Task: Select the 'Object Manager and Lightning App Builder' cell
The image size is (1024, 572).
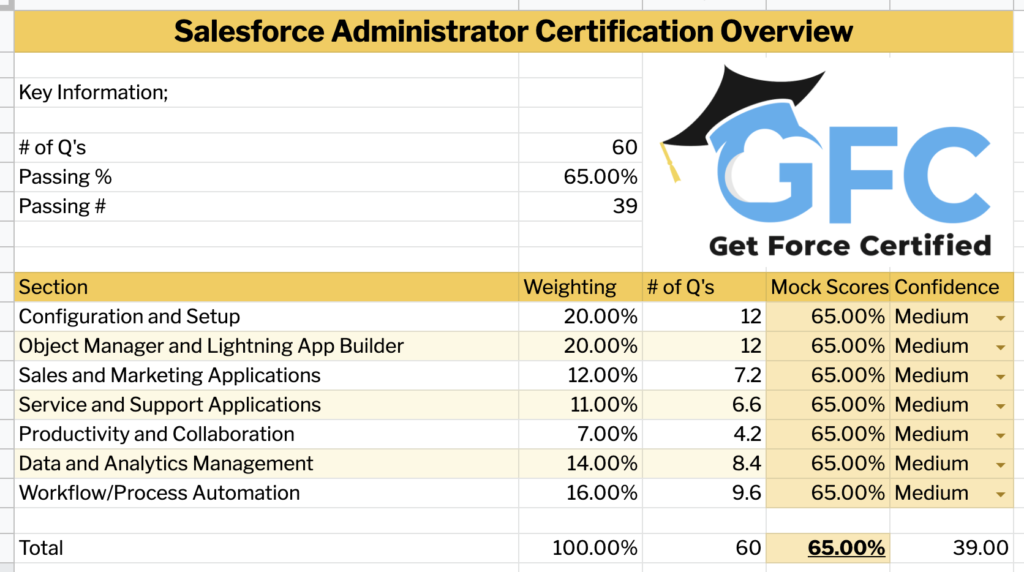Action: 266,346
